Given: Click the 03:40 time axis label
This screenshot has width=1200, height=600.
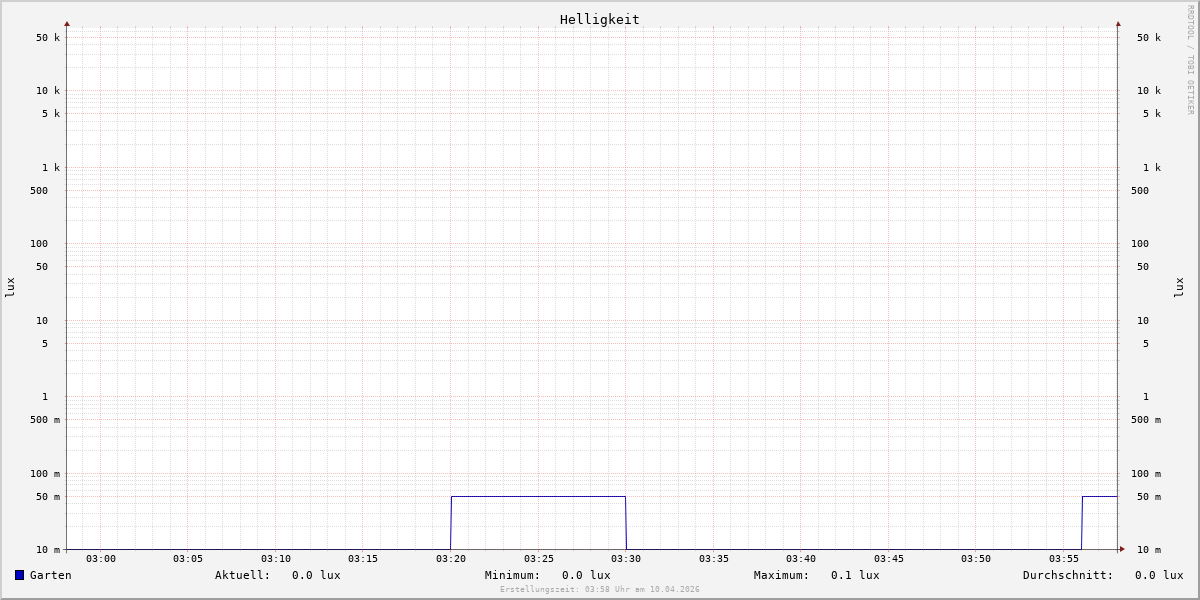Looking at the screenshot, I should pos(801,559).
